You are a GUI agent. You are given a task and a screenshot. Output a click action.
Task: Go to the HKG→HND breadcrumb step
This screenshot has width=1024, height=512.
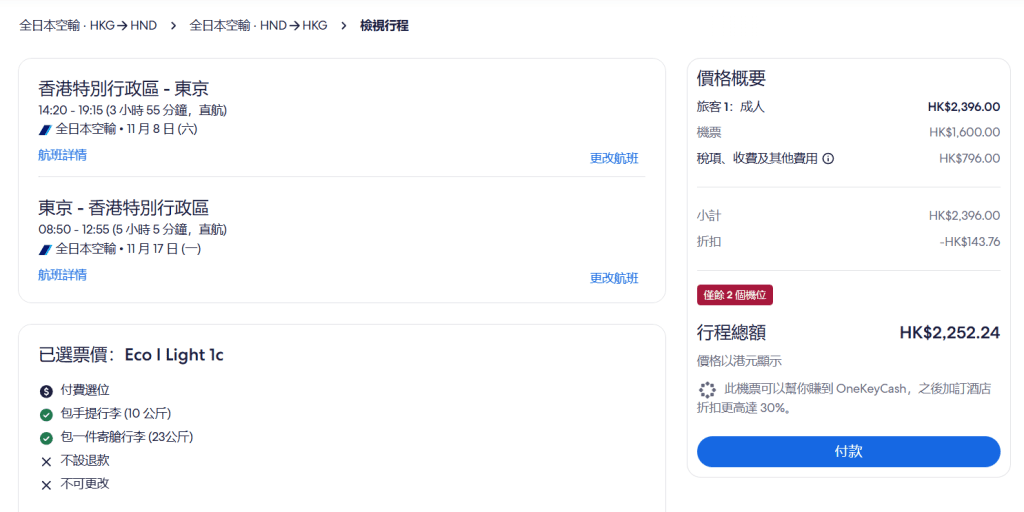(x=88, y=26)
